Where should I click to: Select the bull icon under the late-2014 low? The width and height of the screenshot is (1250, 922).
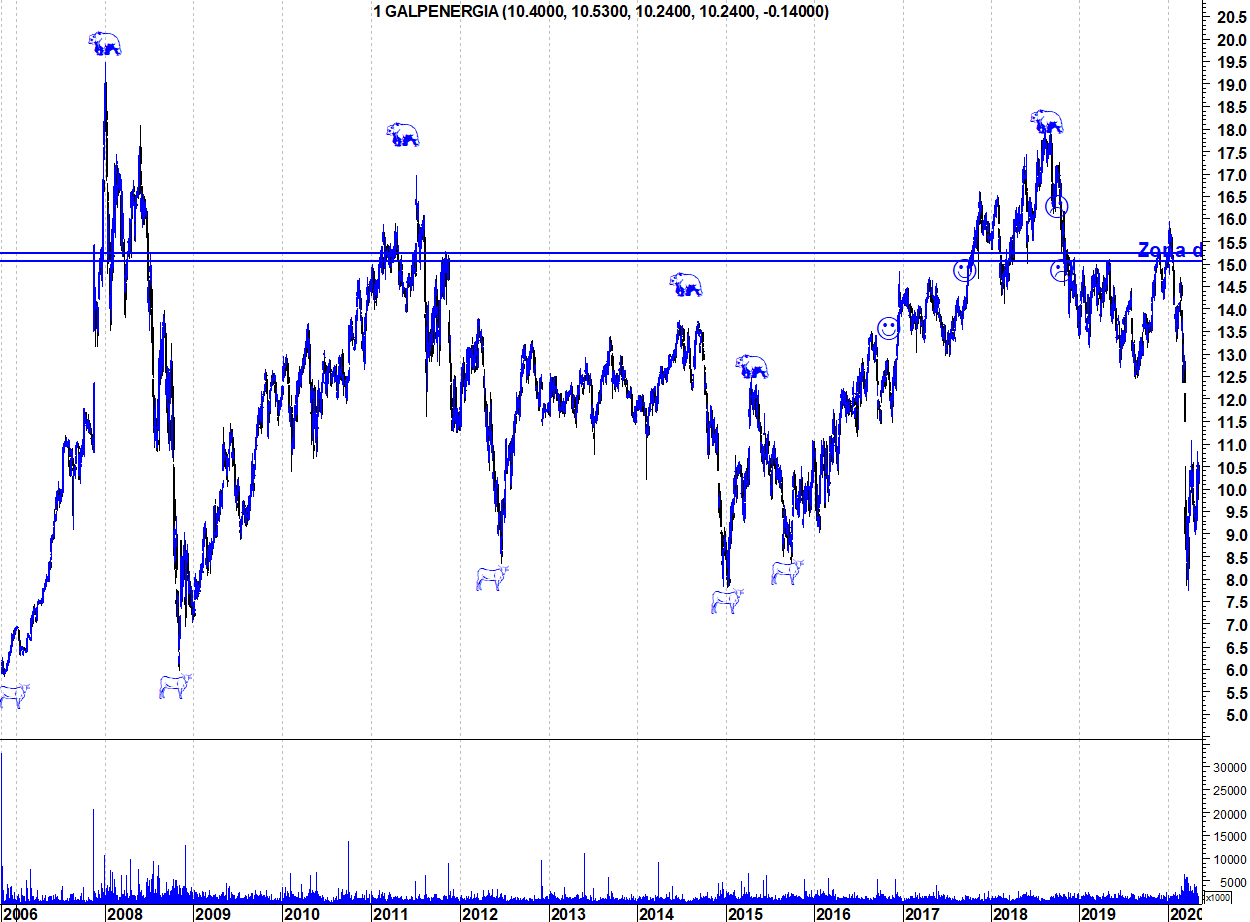[728, 601]
